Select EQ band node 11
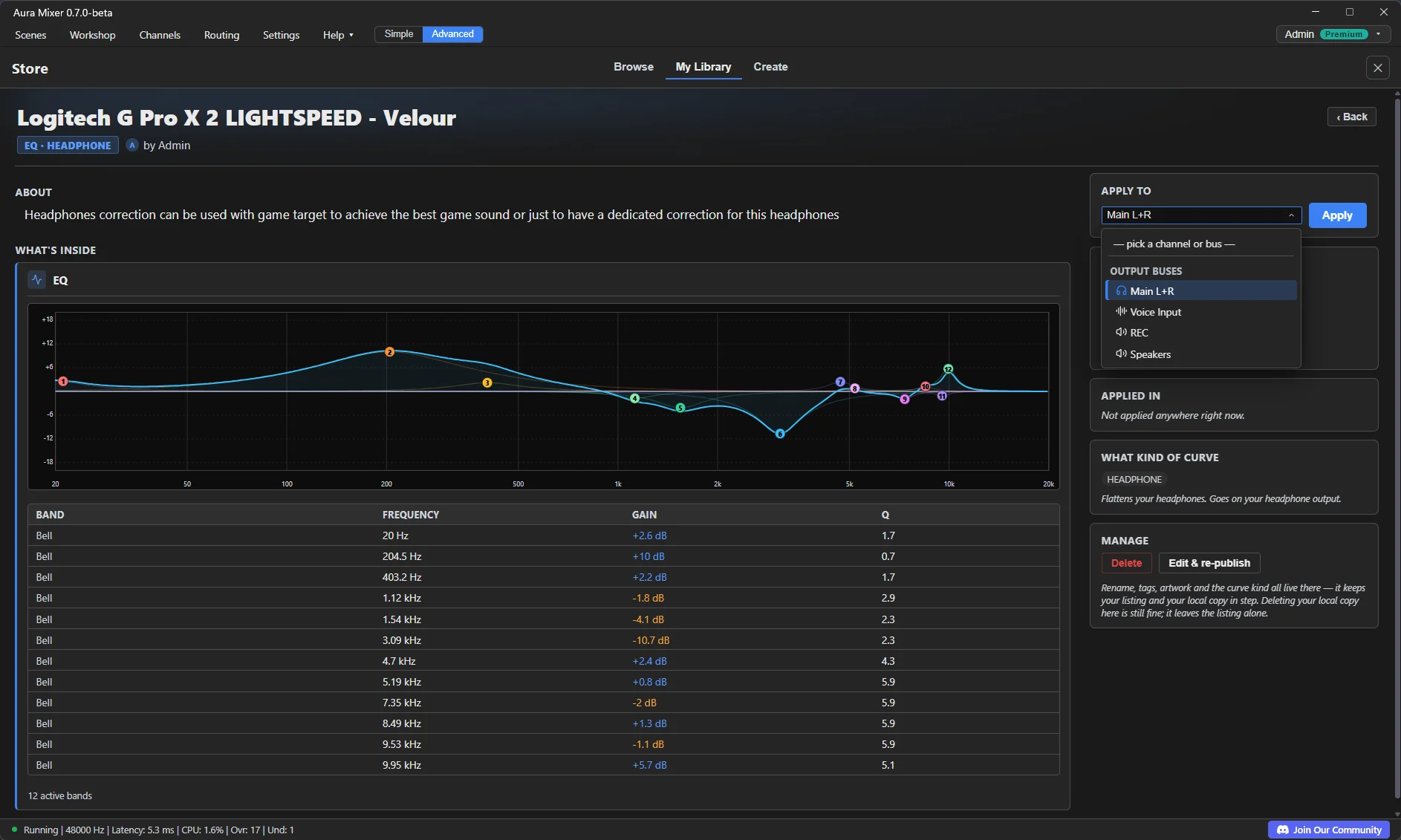This screenshot has width=1401, height=840. (x=942, y=397)
